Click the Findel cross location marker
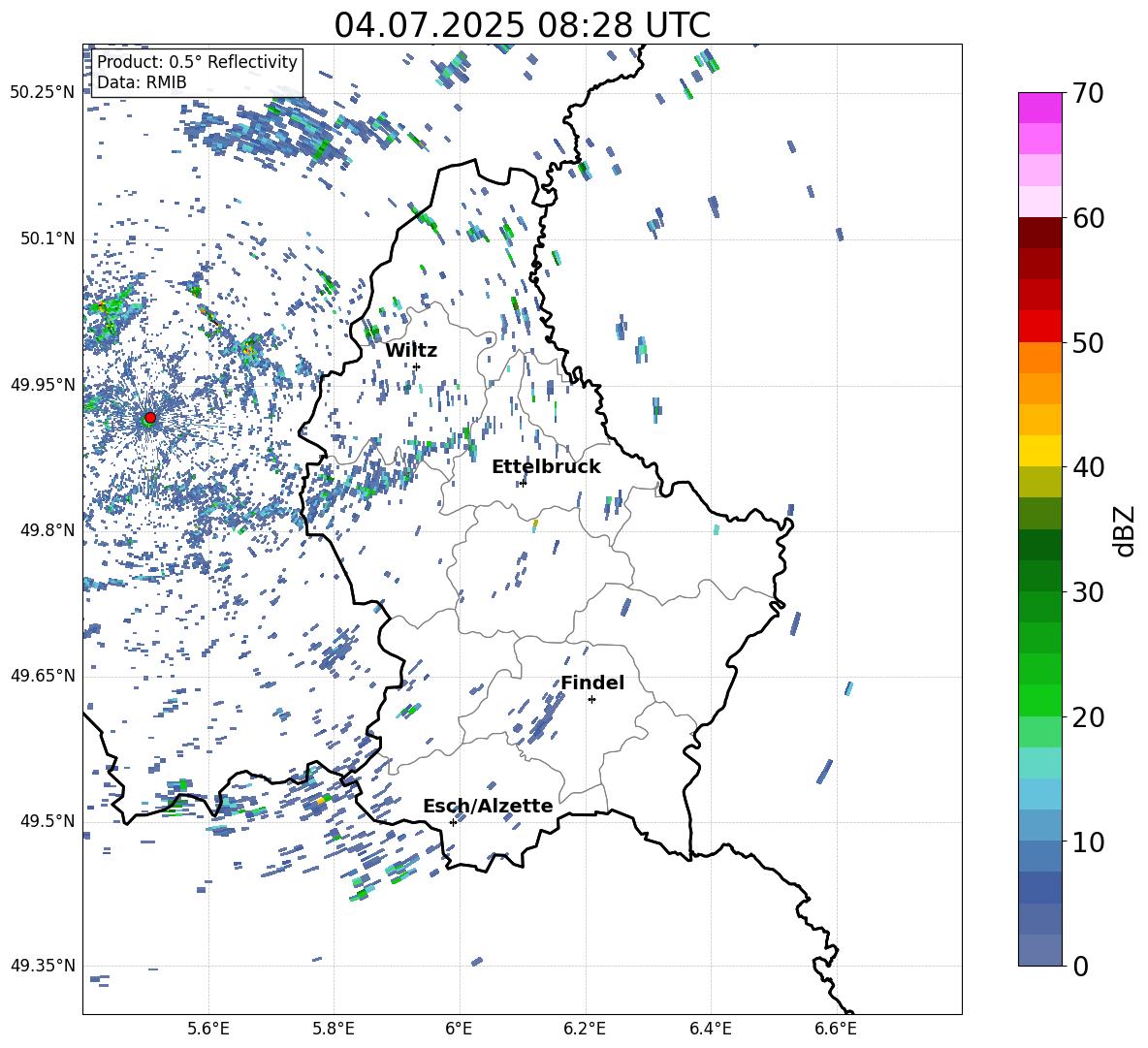 click(591, 700)
